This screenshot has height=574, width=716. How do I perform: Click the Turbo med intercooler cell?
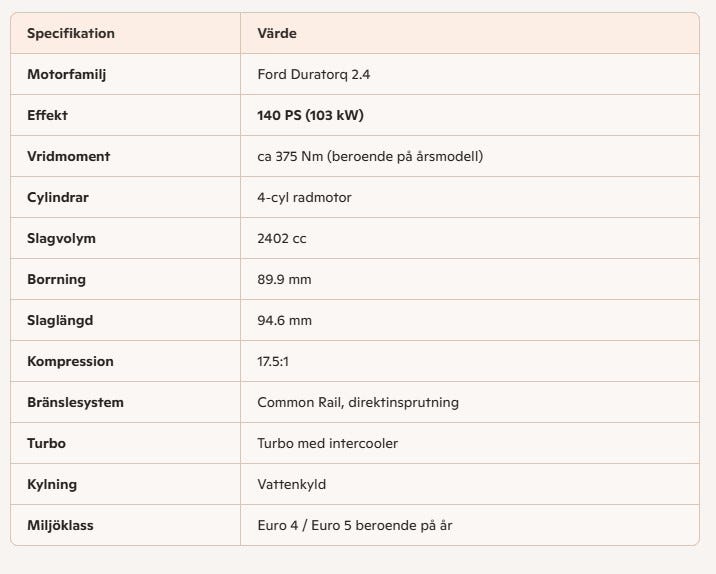(x=327, y=443)
